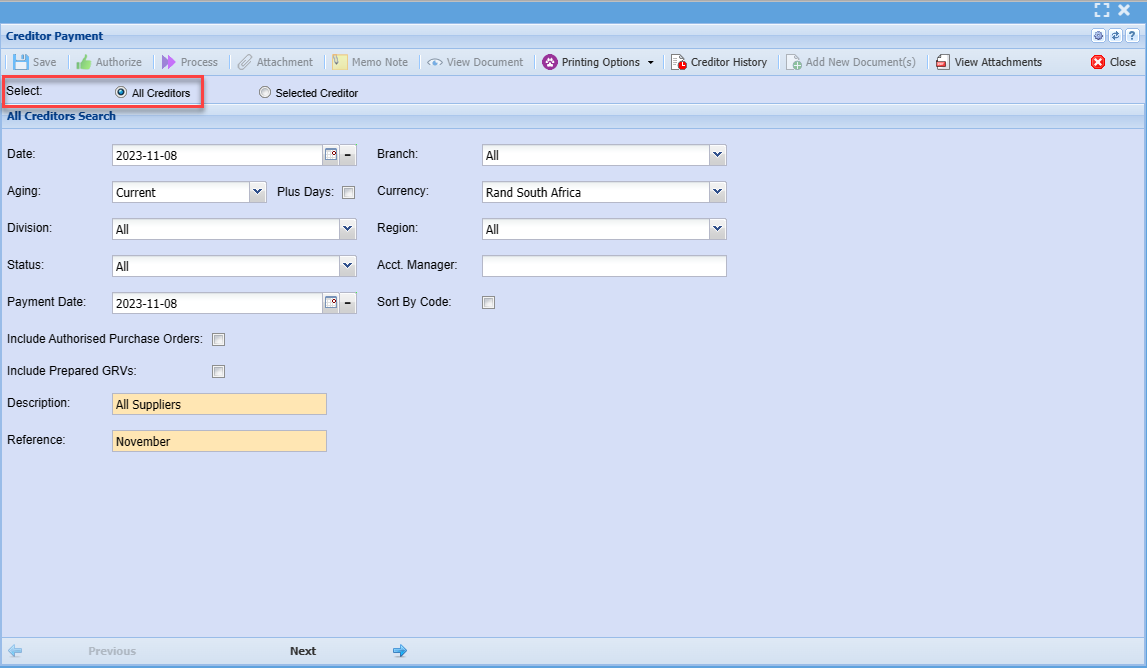Expand the Branch dropdown

pos(717,155)
